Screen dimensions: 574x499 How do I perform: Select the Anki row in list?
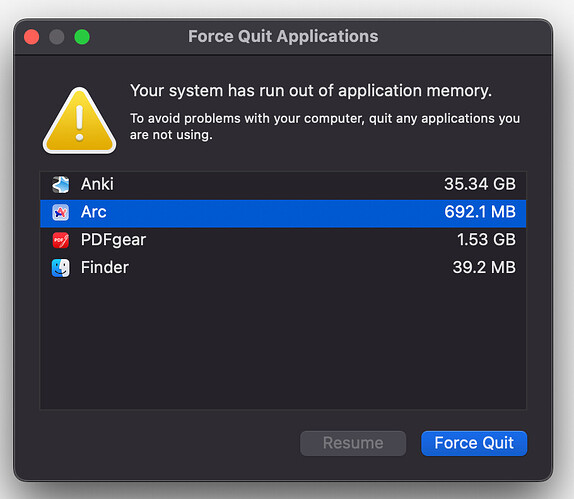[283, 184]
